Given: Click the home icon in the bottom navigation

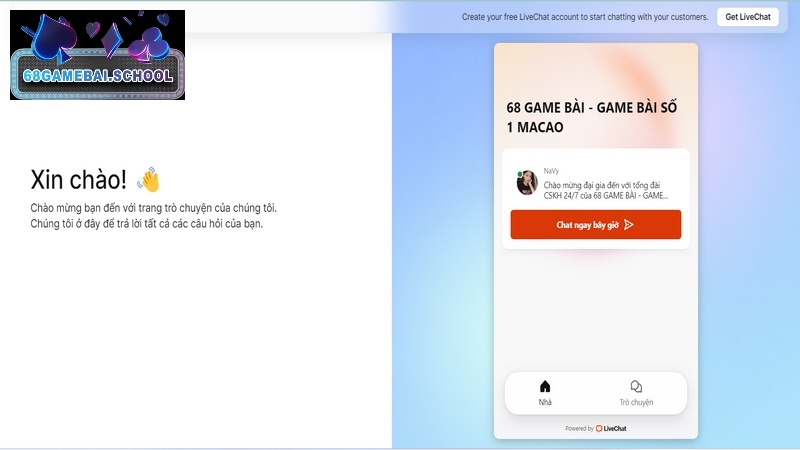Looking at the screenshot, I should tap(545, 387).
